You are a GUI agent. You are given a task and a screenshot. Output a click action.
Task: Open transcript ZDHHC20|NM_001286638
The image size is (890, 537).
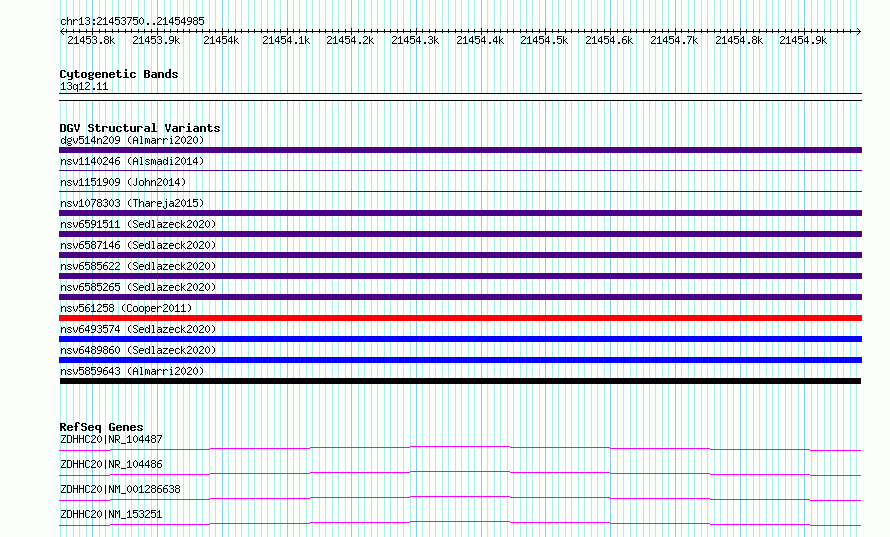coord(120,489)
